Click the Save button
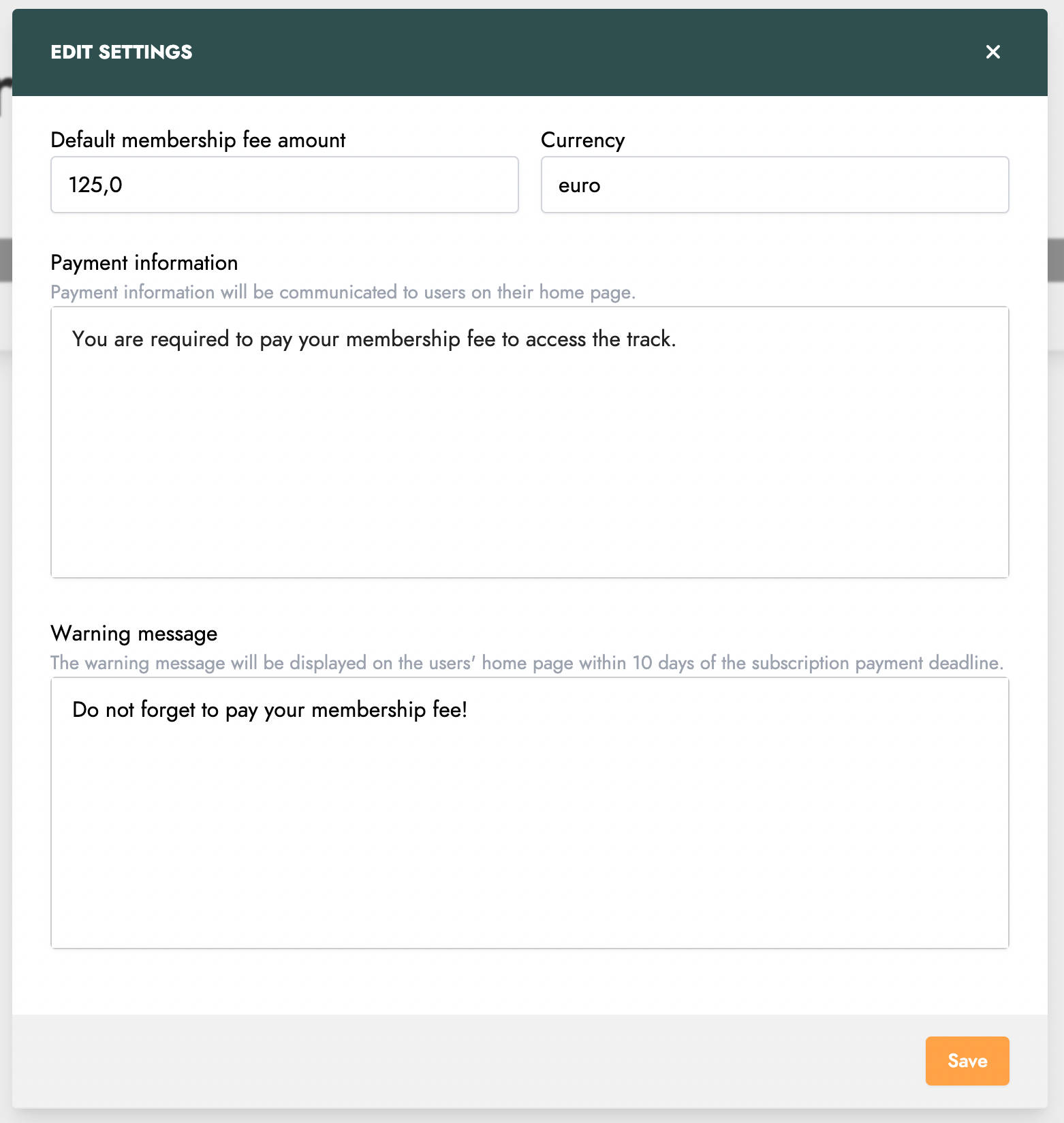 [x=967, y=1060]
